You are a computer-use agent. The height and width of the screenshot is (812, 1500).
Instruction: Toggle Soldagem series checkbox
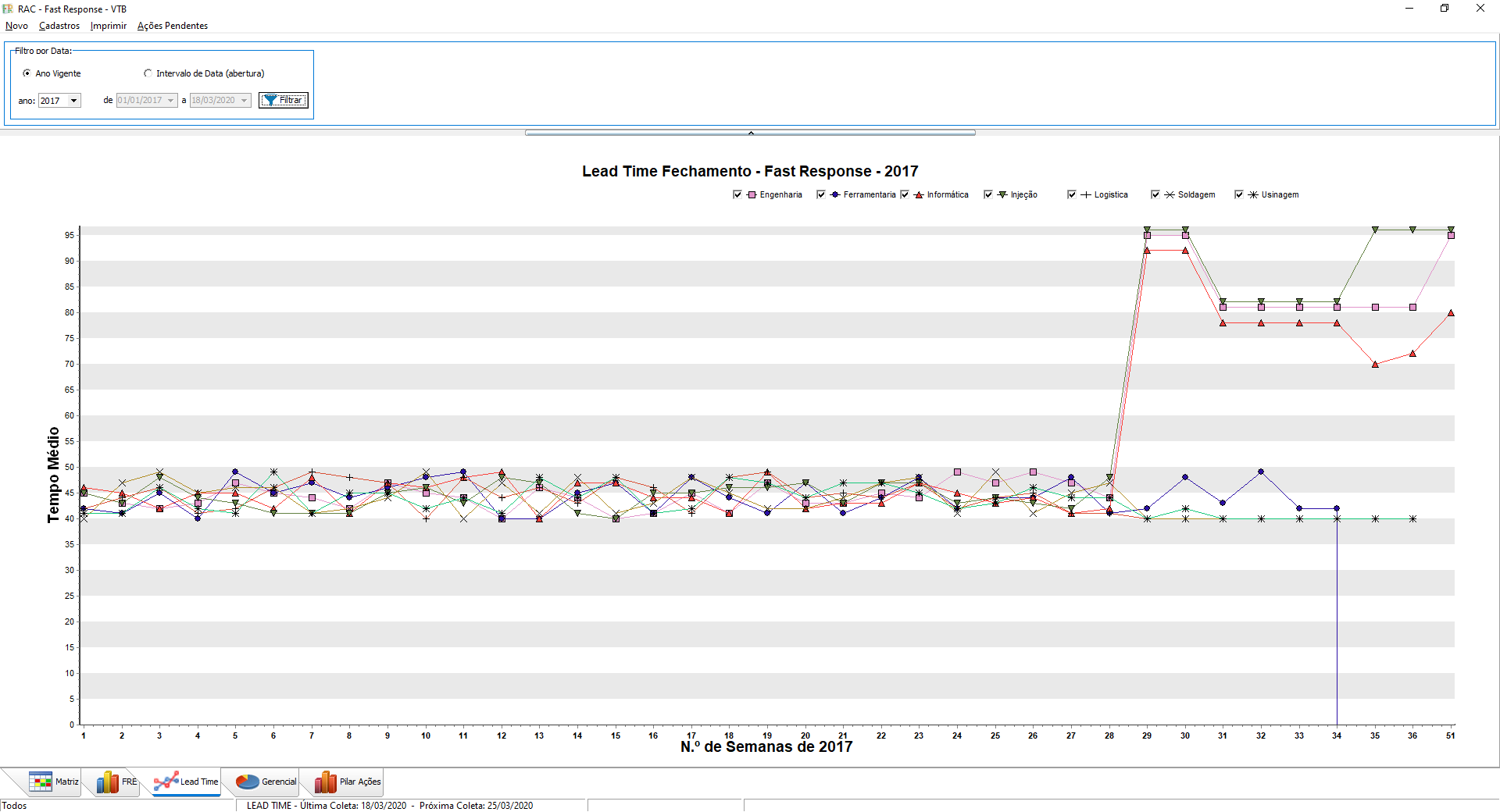(x=1155, y=194)
